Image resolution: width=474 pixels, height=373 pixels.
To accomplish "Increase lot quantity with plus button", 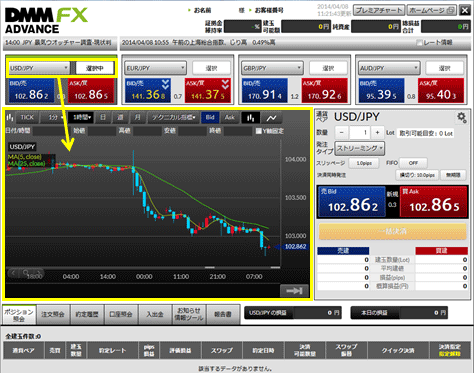I will (x=377, y=133).
